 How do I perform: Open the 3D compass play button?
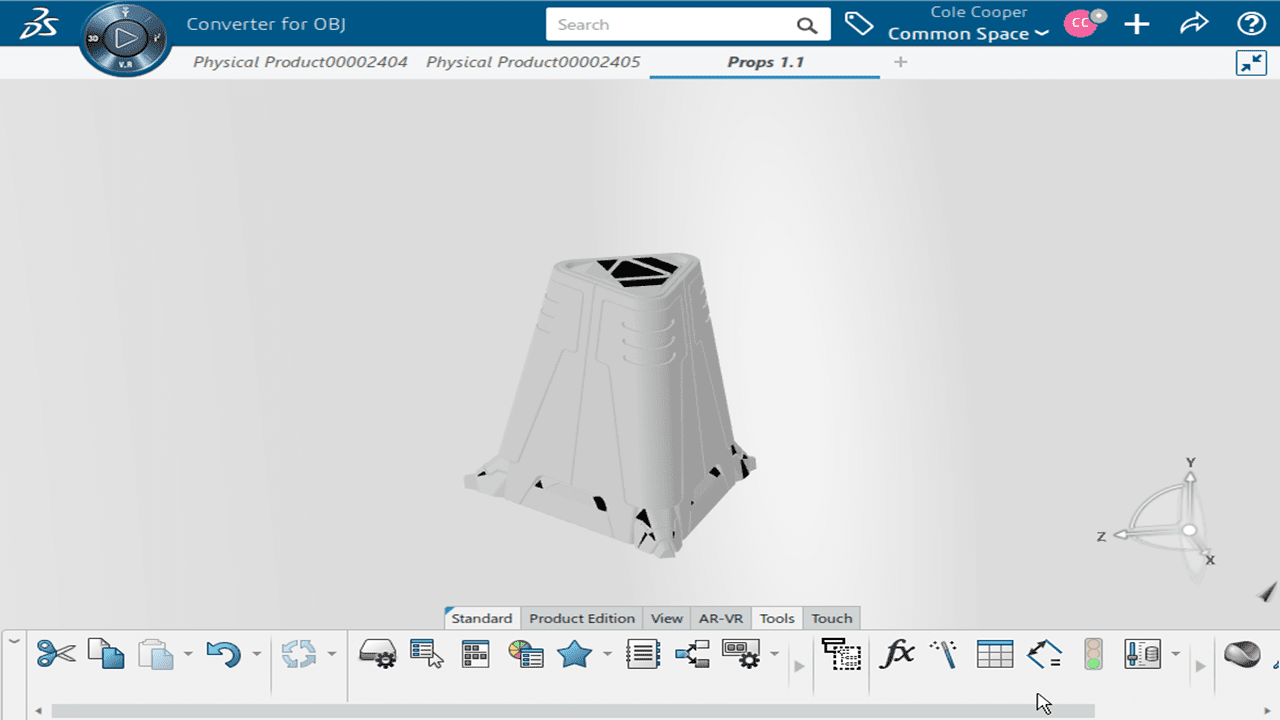126,38
